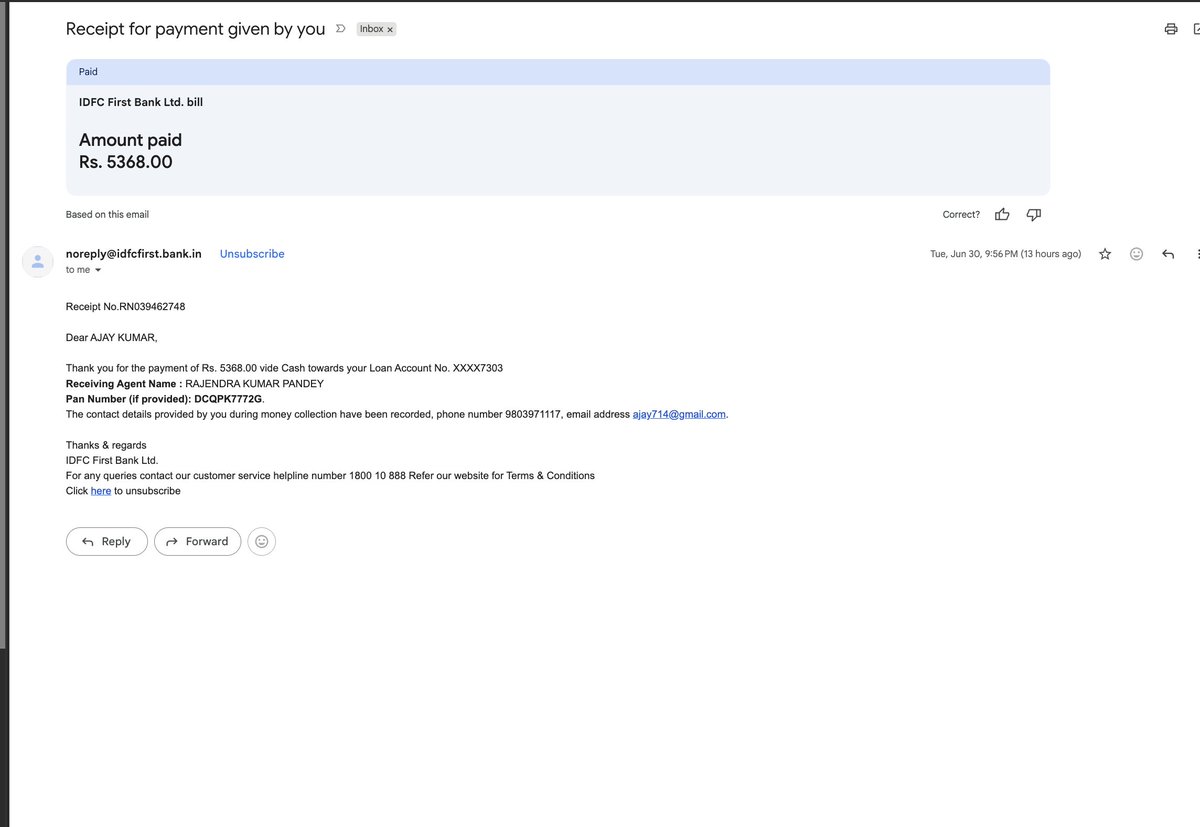Click the 'Rs. 5368.00' amount in card
The height and width of the screenshot is (827, 1200).
tap(126, 162)
